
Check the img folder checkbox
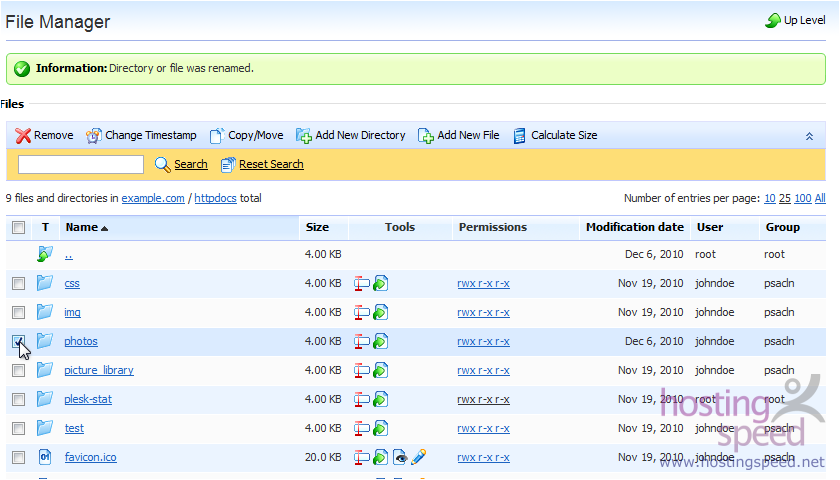pyautogui.click(x=19, y=312)
